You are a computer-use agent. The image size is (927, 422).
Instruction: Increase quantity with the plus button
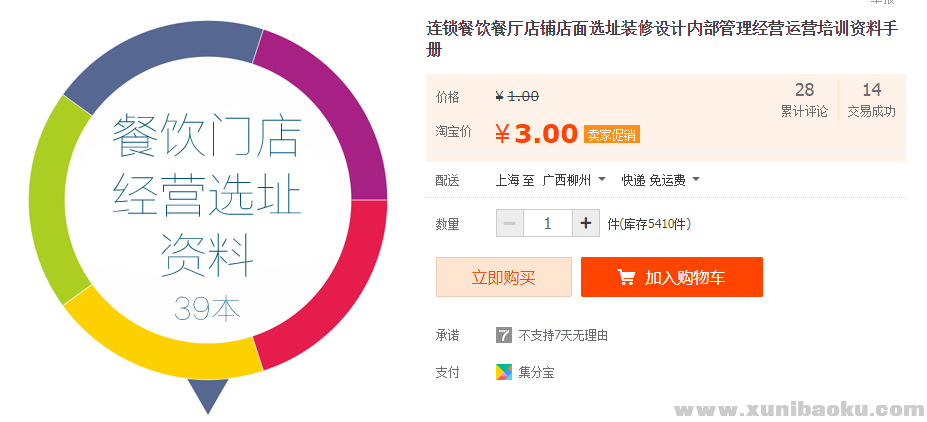pyautogui.click(x=586, y=223)
